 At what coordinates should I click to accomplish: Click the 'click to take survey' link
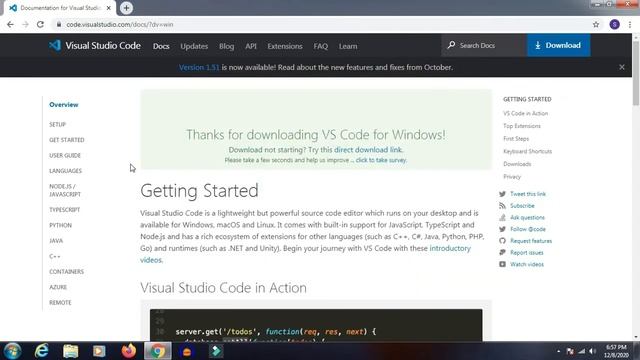click(381, 160)
